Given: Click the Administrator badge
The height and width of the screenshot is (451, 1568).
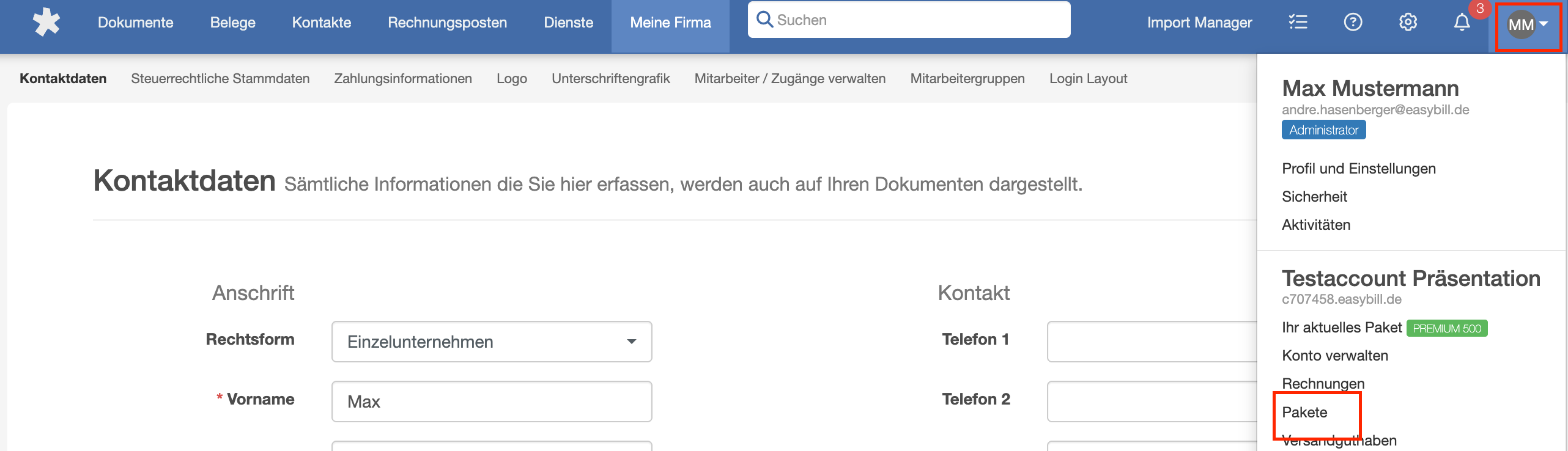Looking at the screenshot, I should (1323, 130).
